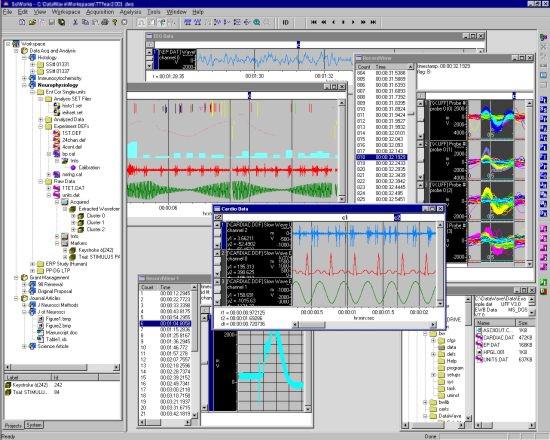Collapse the Grant Management tree node
The height and width of the screenshot is (440, 550).
pos(16,278)
